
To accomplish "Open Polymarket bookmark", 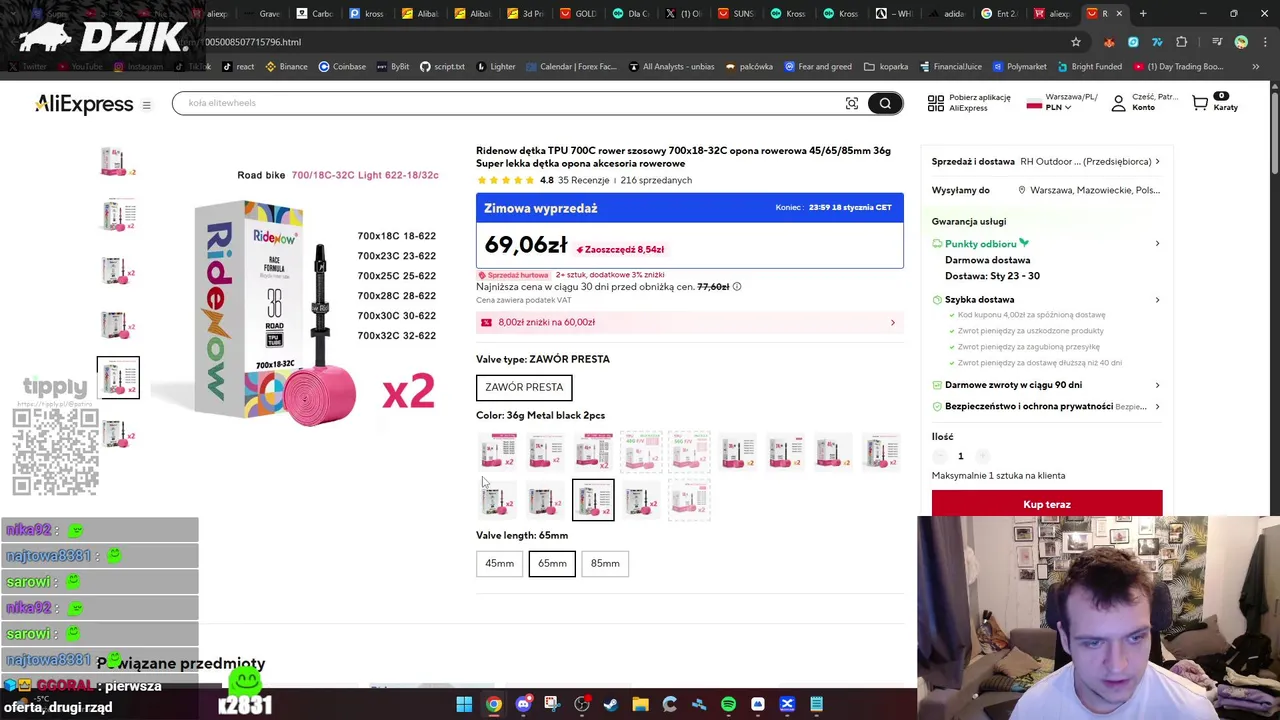I will click(1019, 67).
